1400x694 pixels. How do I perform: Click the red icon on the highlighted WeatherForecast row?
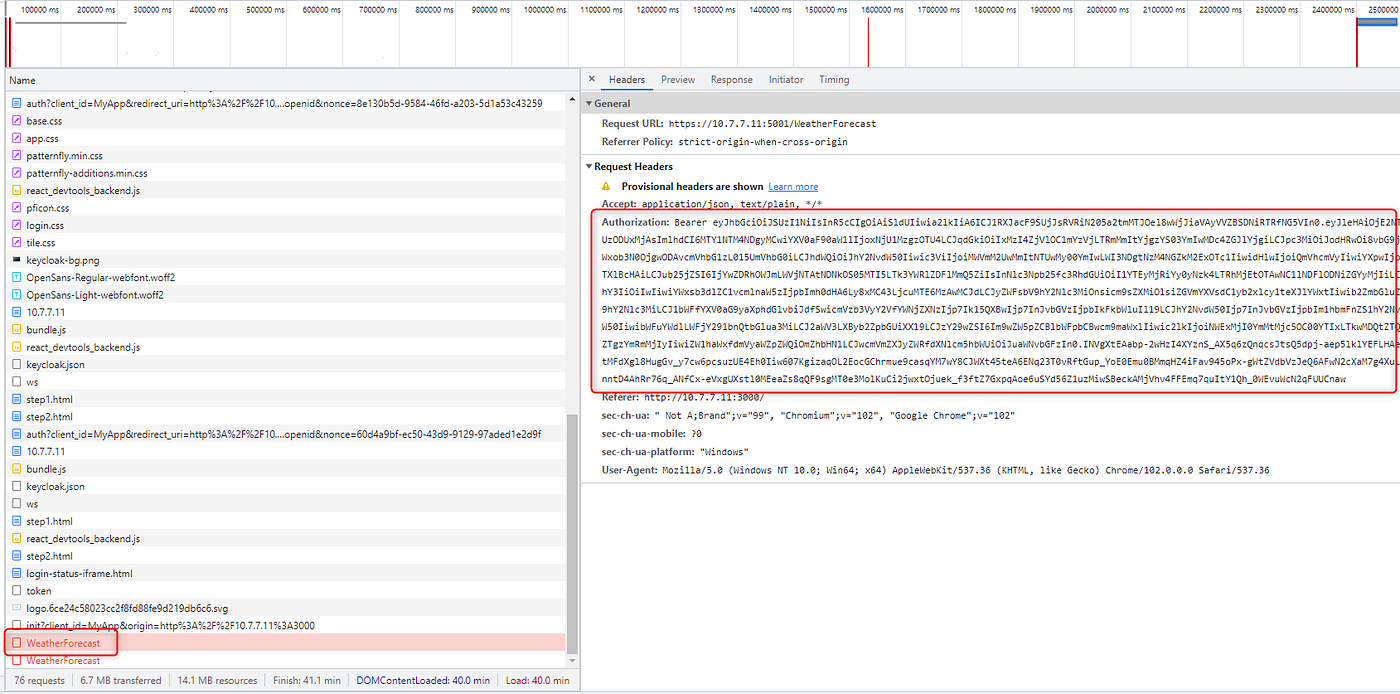point(16,643)
